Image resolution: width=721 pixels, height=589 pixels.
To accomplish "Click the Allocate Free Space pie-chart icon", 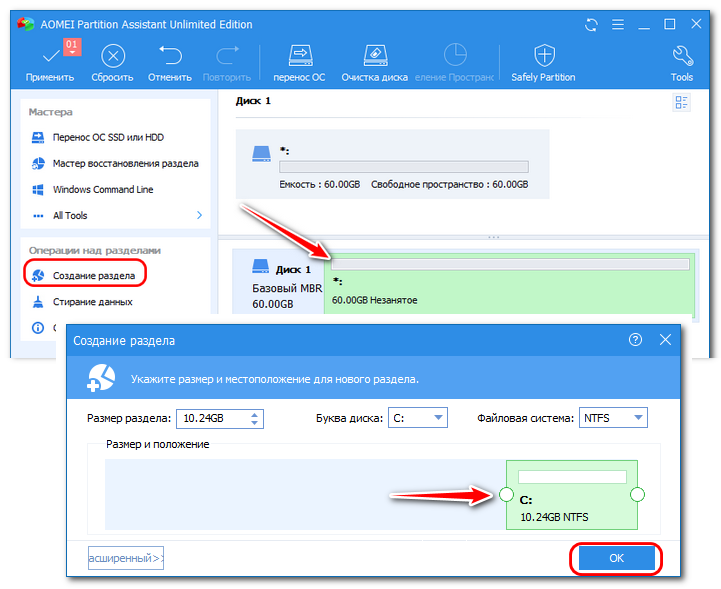I will click(x=455, y=55).
